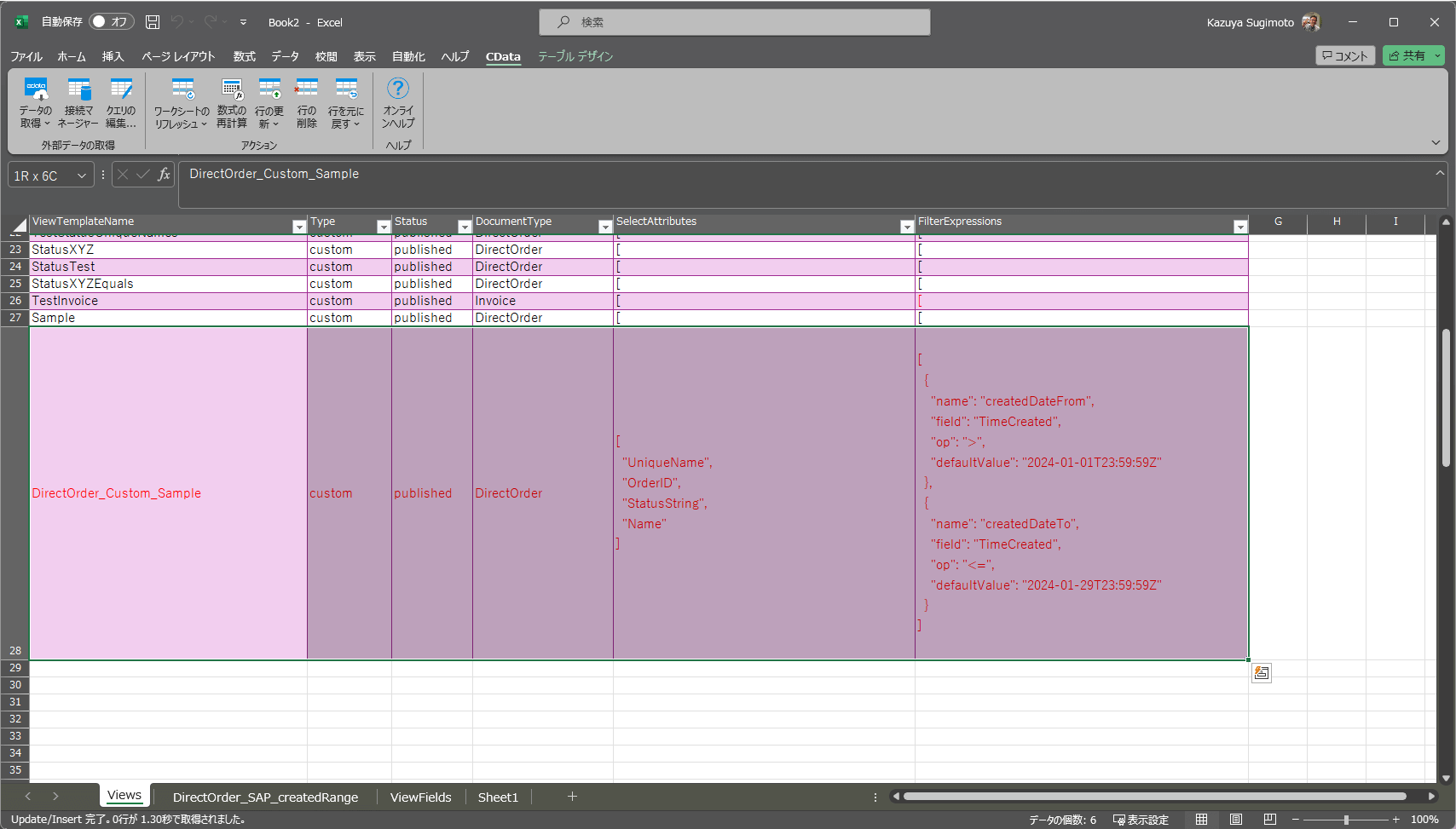
Task: Select column header H
Action: pyautogui.click(x=1337, y=222)
